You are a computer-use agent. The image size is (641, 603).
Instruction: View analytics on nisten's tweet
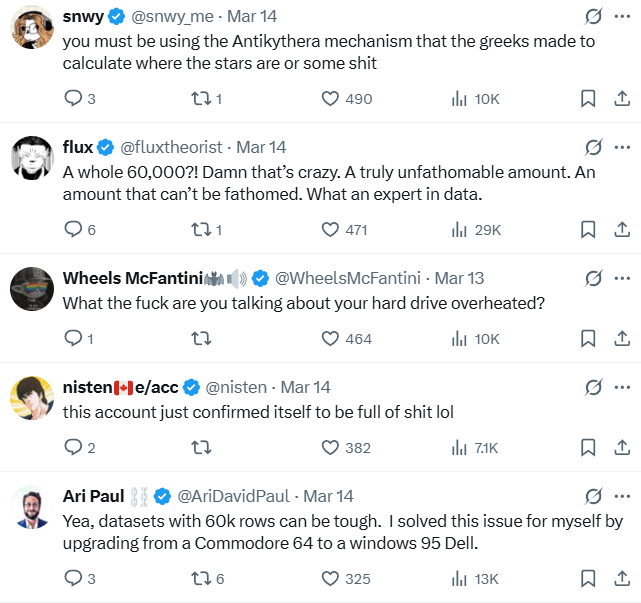click(460, 448)
